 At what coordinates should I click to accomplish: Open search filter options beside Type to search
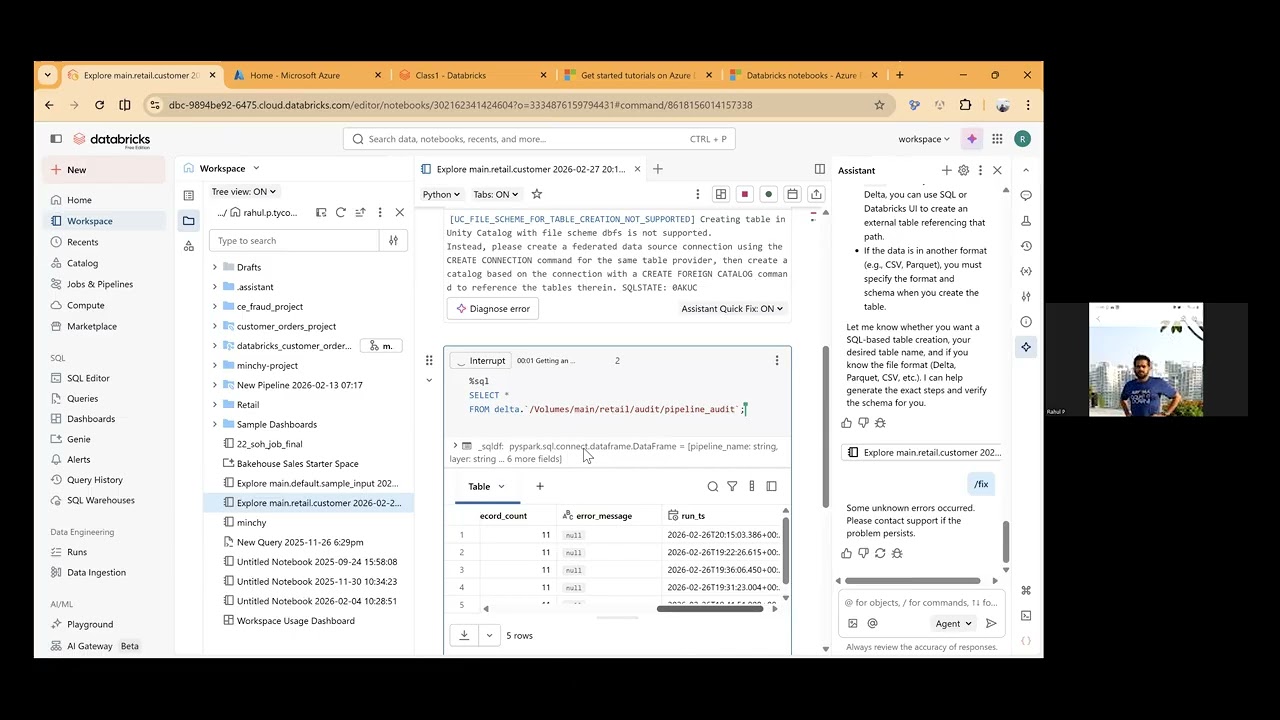(393, 240)
